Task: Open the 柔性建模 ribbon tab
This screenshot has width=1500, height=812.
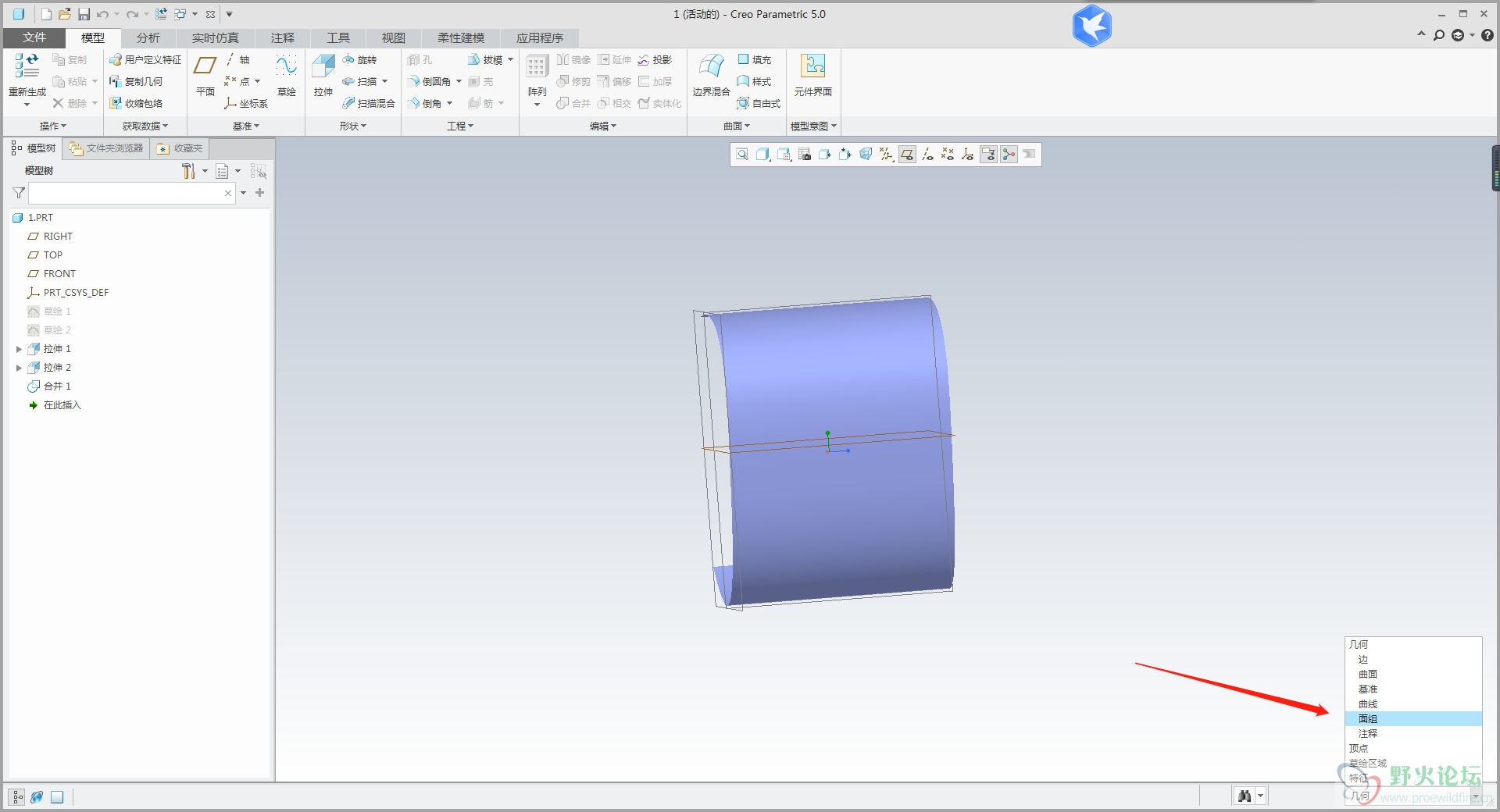Action: tap(460, 37)
